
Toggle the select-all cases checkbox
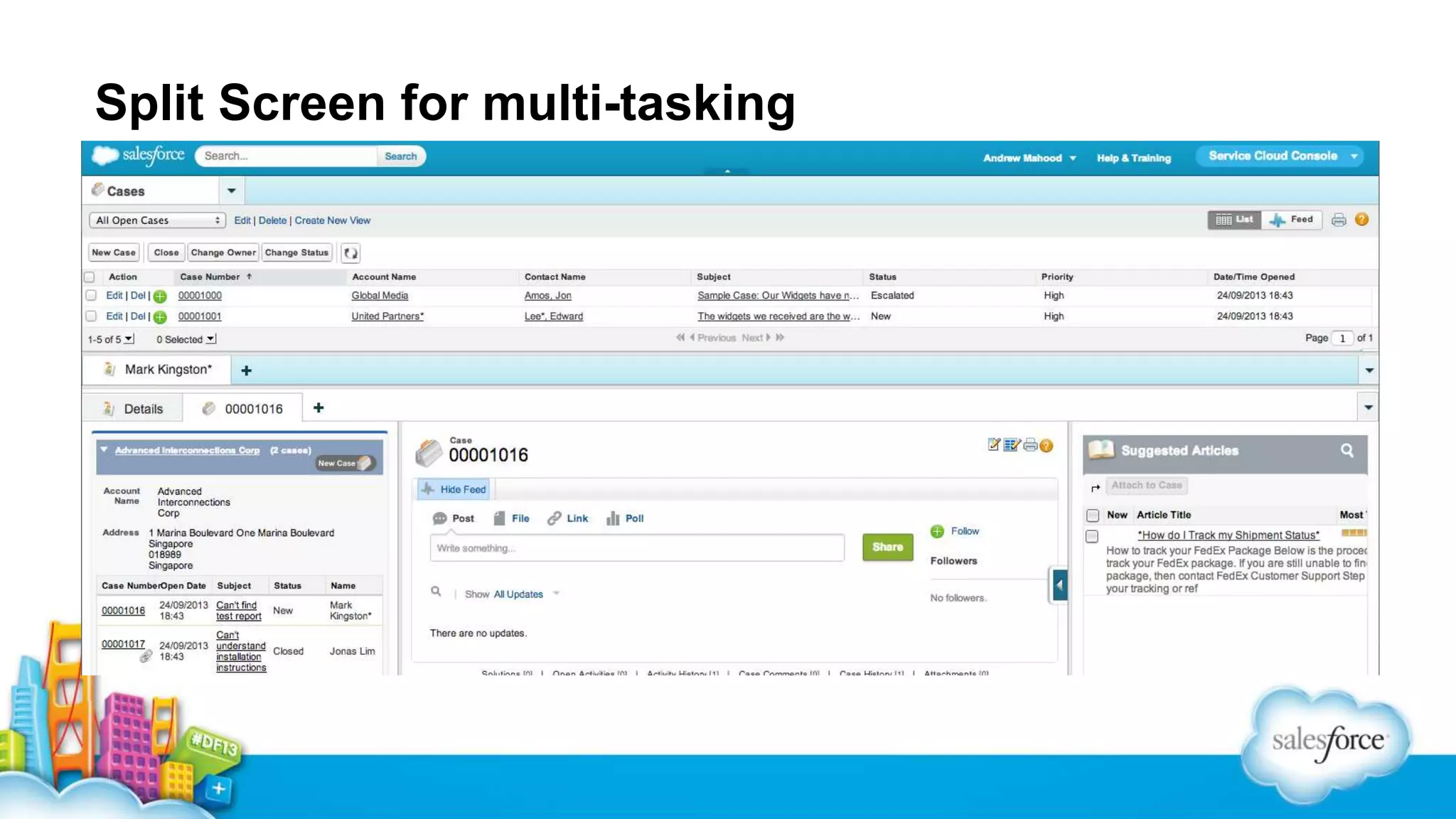(90, 277)
